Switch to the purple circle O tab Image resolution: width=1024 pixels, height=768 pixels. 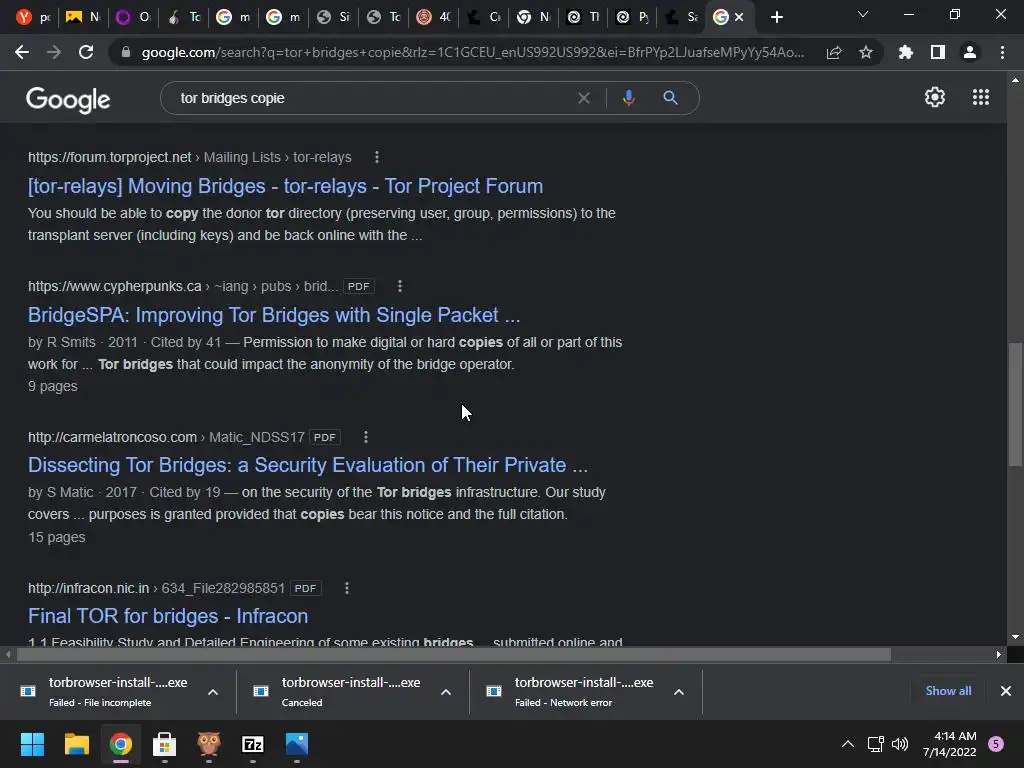coord(133,18)
